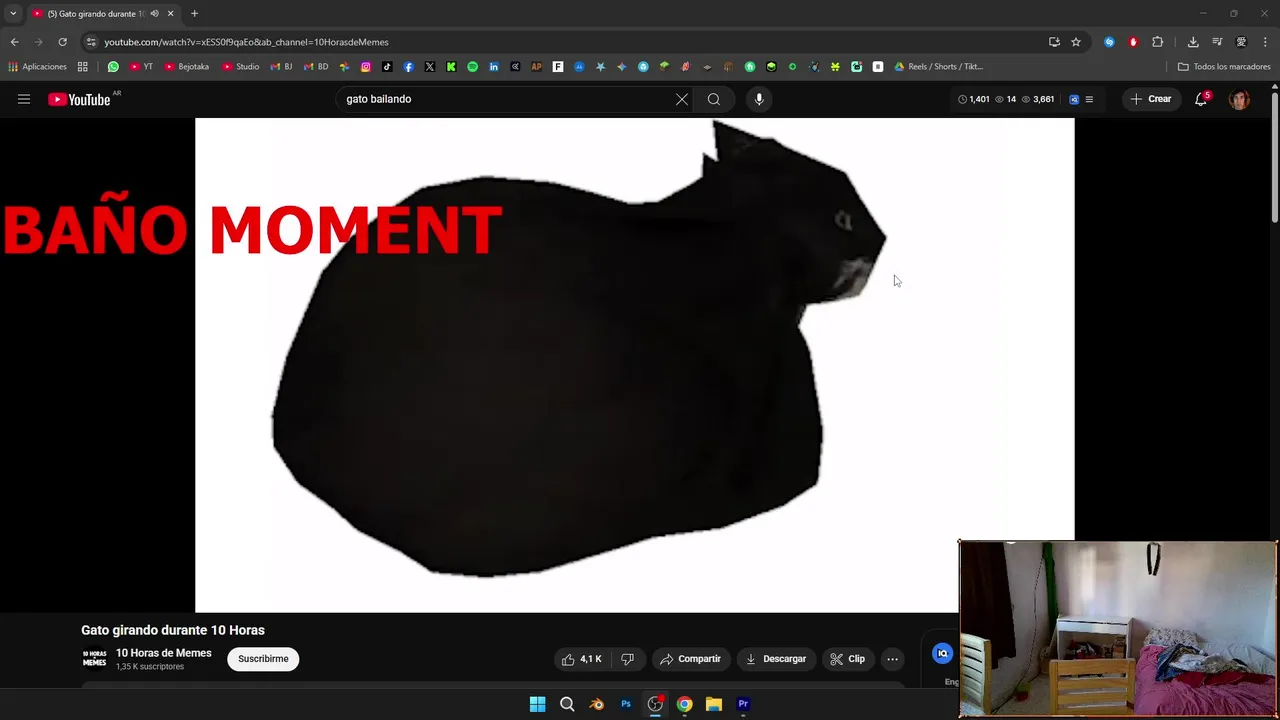Viewport: 1280px width, 720px height.
Task: Open the Studio bookmark
Action: pos(240,67)
